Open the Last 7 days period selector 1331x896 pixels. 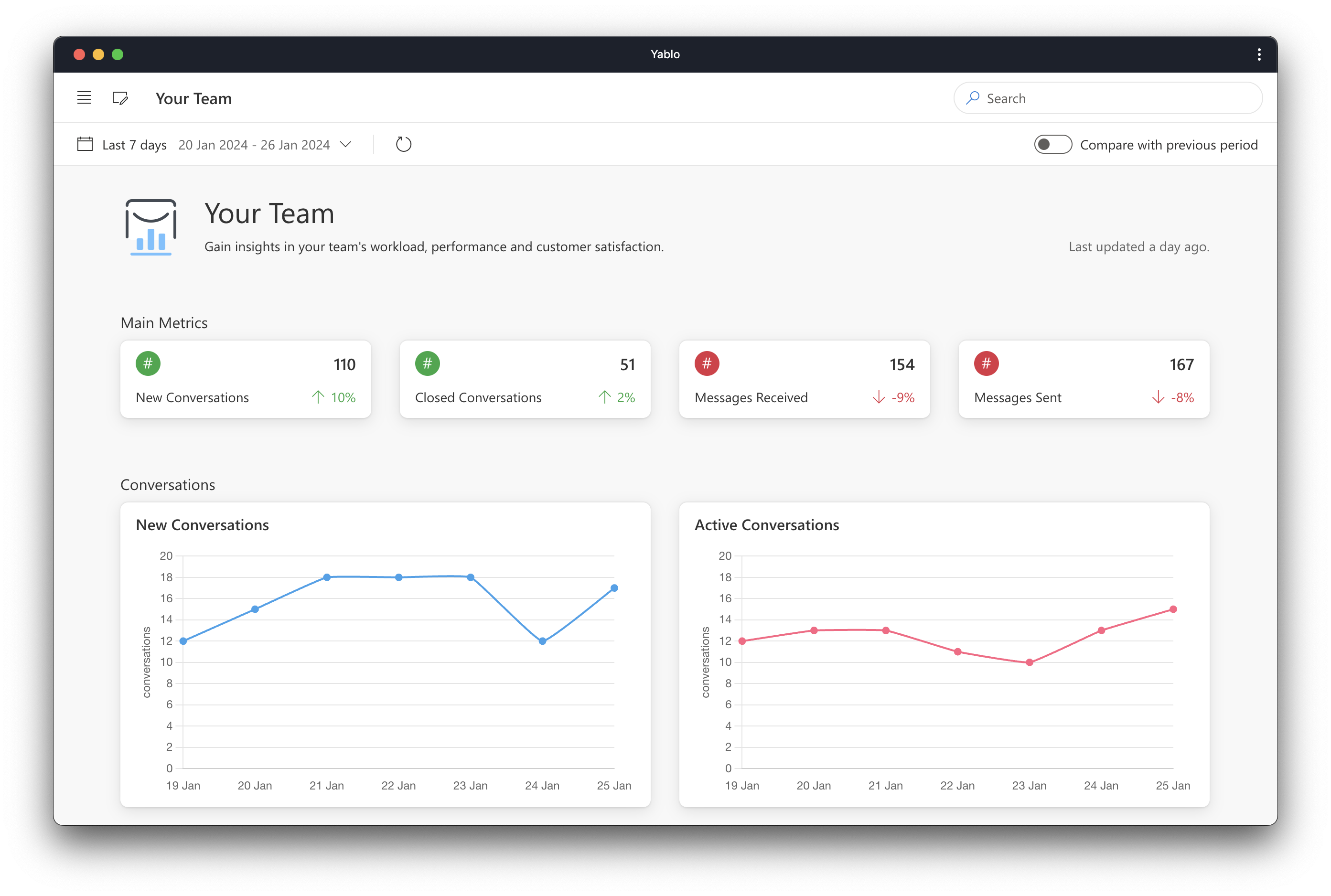[134, 145]
